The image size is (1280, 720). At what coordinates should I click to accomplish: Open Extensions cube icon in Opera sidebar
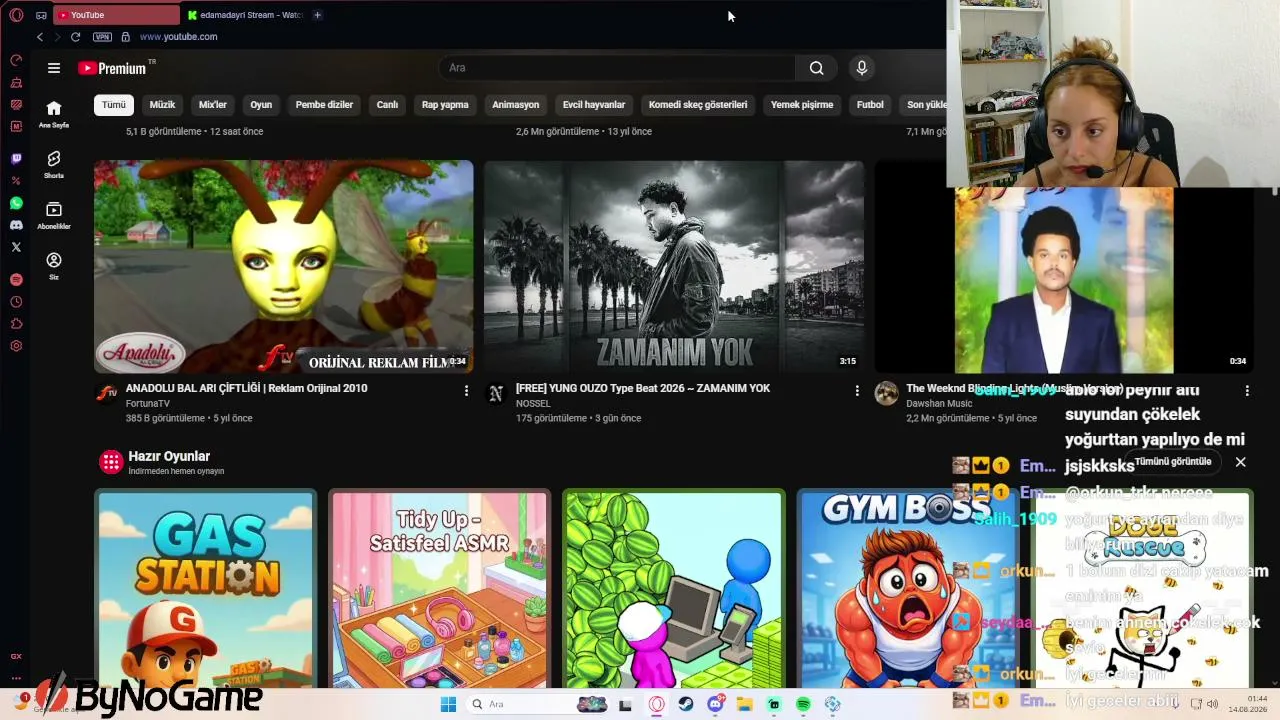[16, 324]
